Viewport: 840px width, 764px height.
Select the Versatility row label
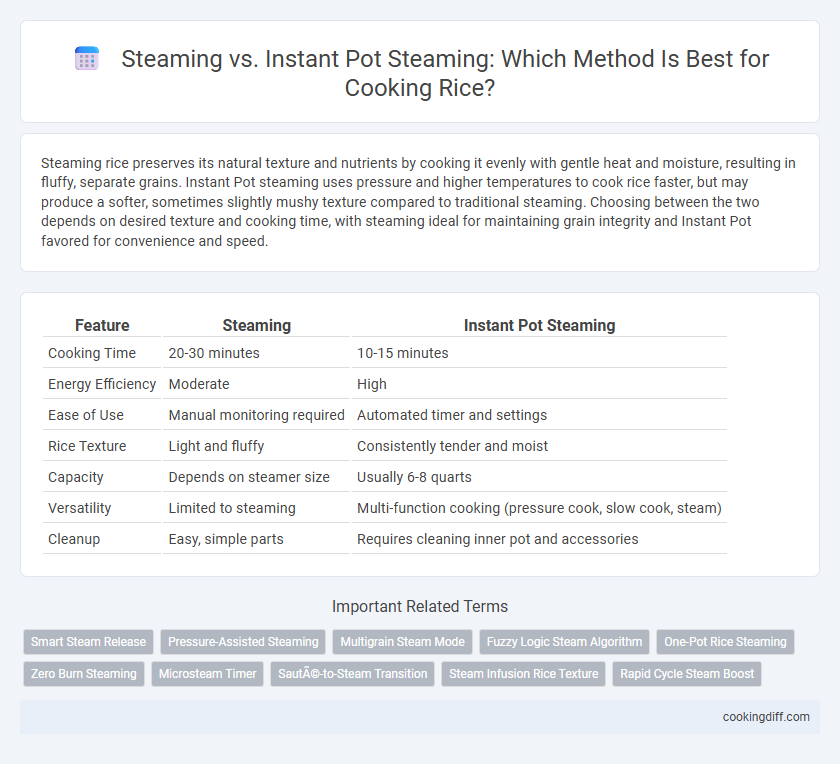point(80,508)
